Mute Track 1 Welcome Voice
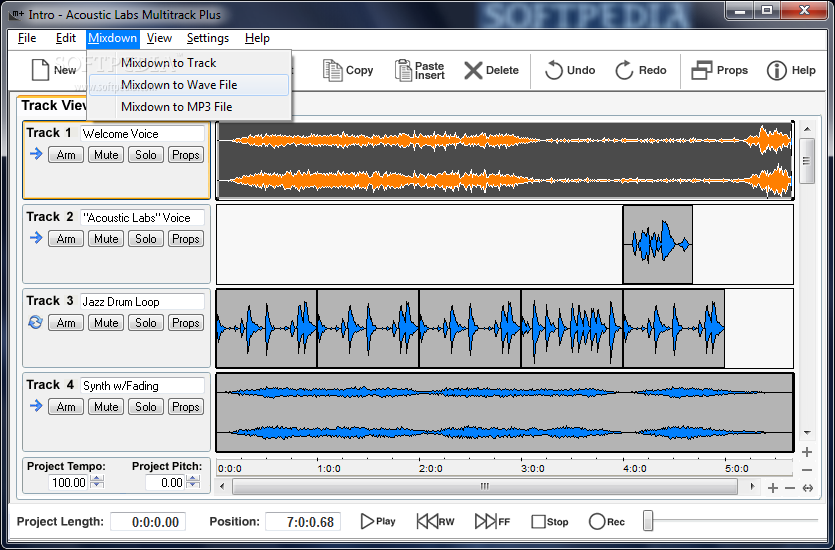835x550 pixels. click(x=106, y=155)
